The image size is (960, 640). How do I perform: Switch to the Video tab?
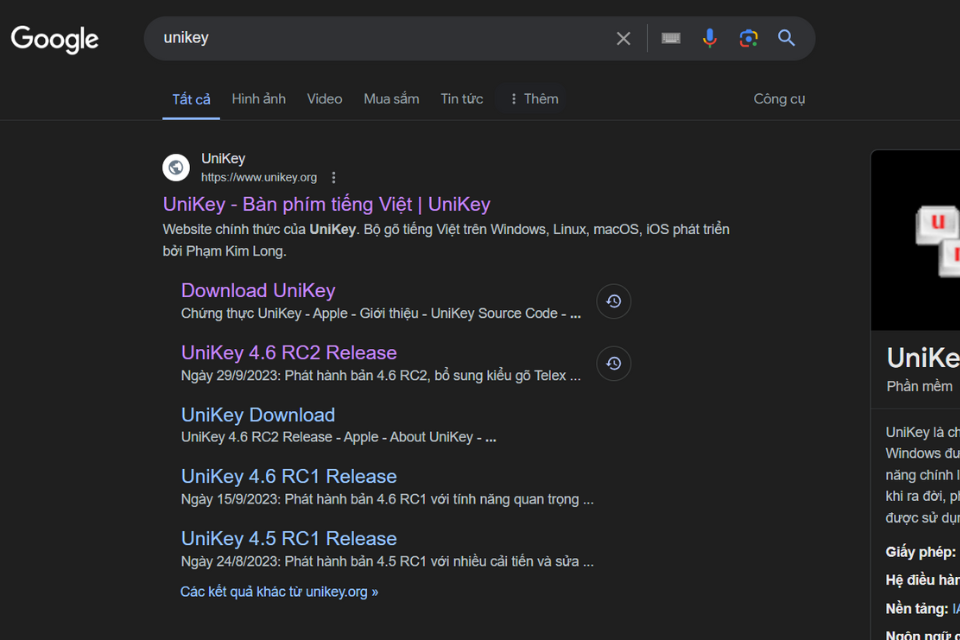324,99
